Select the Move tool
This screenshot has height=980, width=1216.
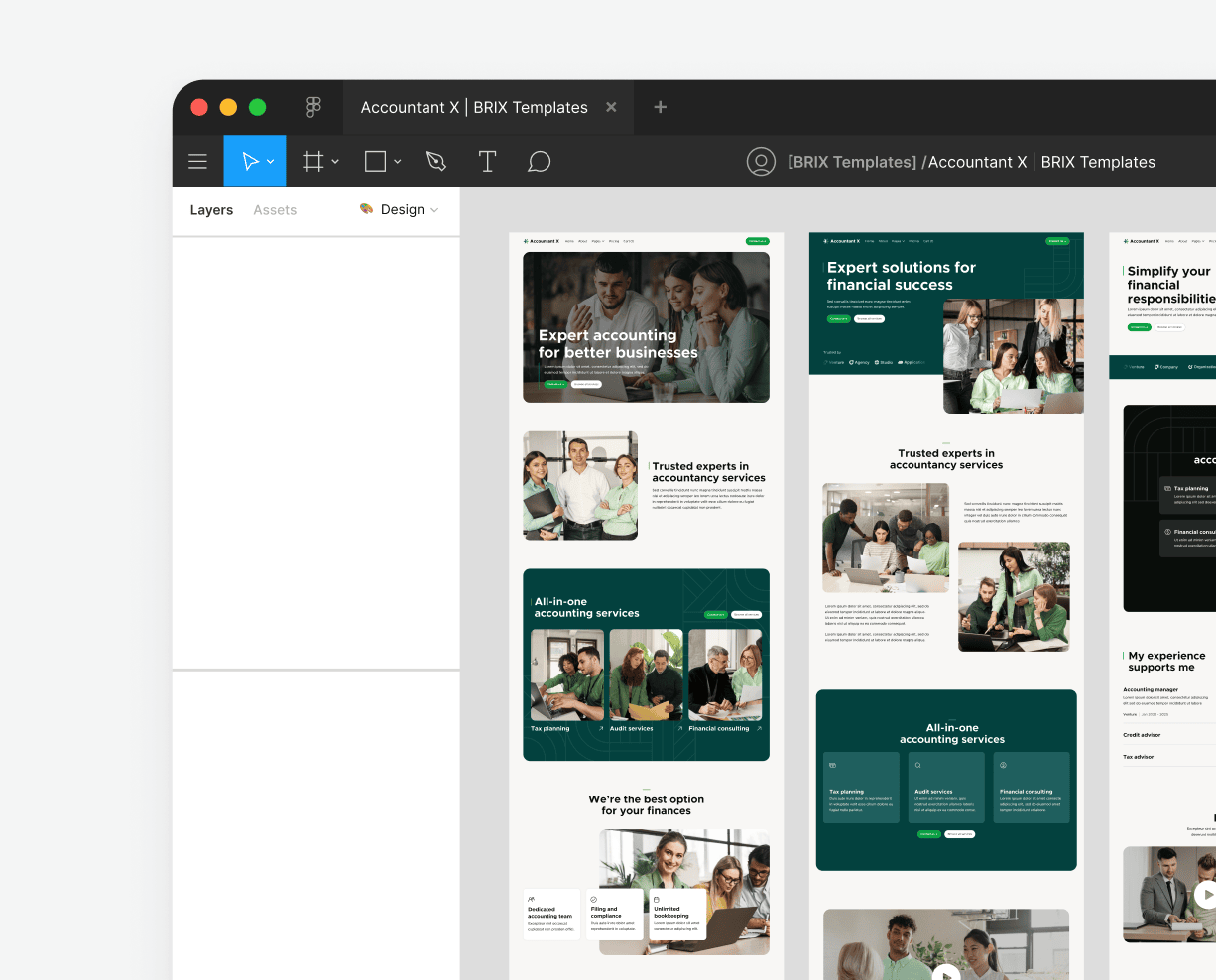(x=249, y=161)
